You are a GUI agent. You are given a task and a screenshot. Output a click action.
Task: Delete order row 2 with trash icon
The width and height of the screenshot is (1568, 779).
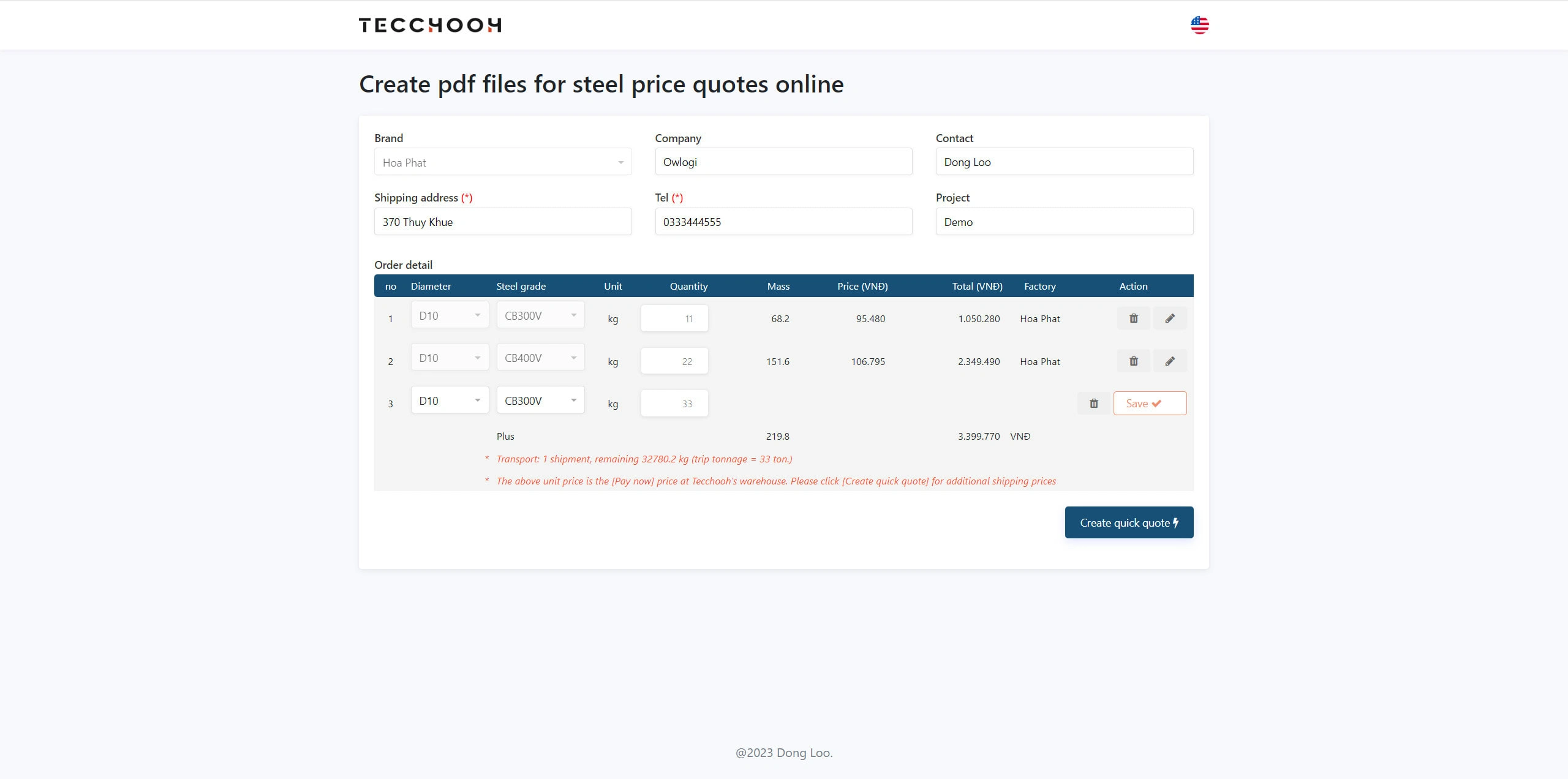(x=1133, y=361)
